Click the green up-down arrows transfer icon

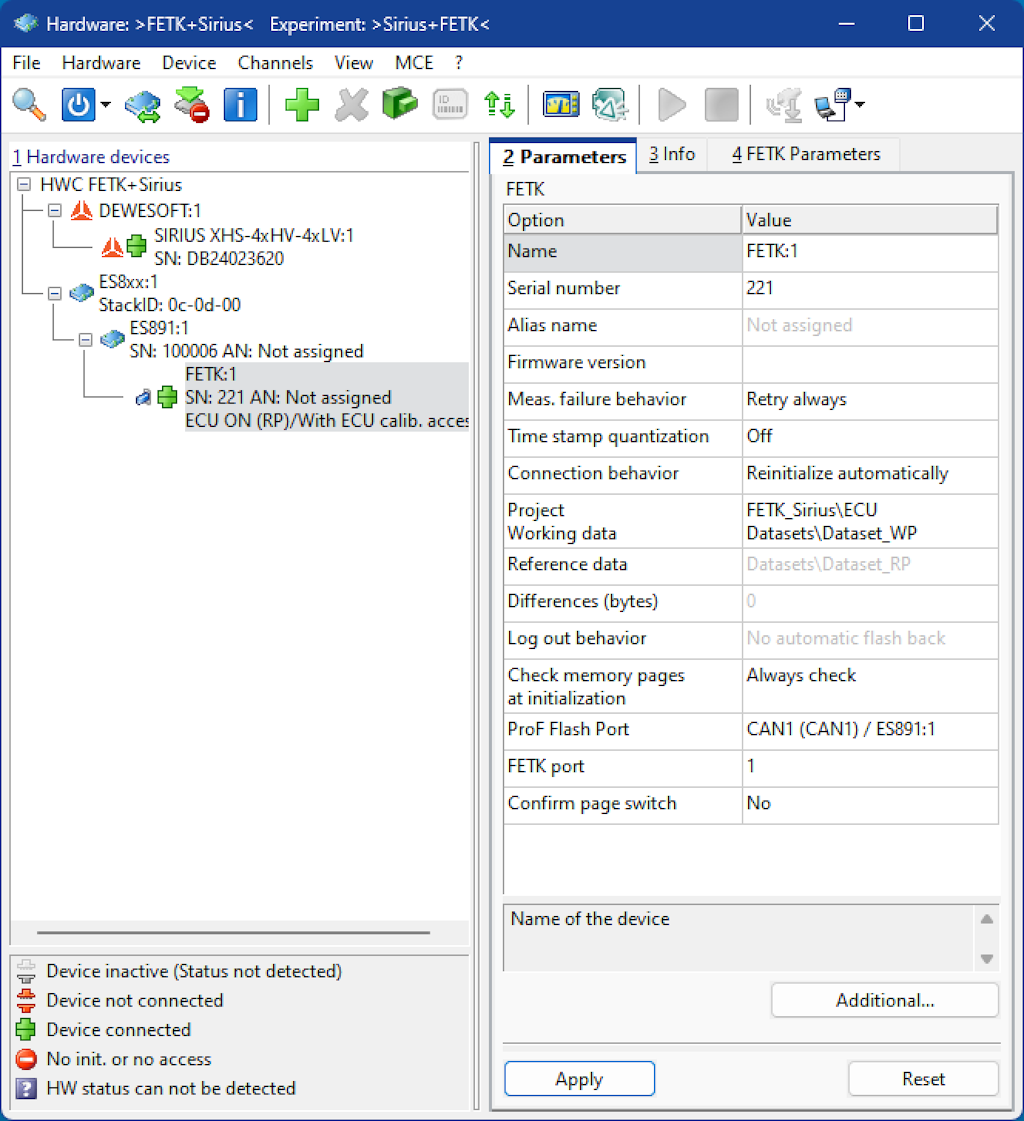click(499, 104)
